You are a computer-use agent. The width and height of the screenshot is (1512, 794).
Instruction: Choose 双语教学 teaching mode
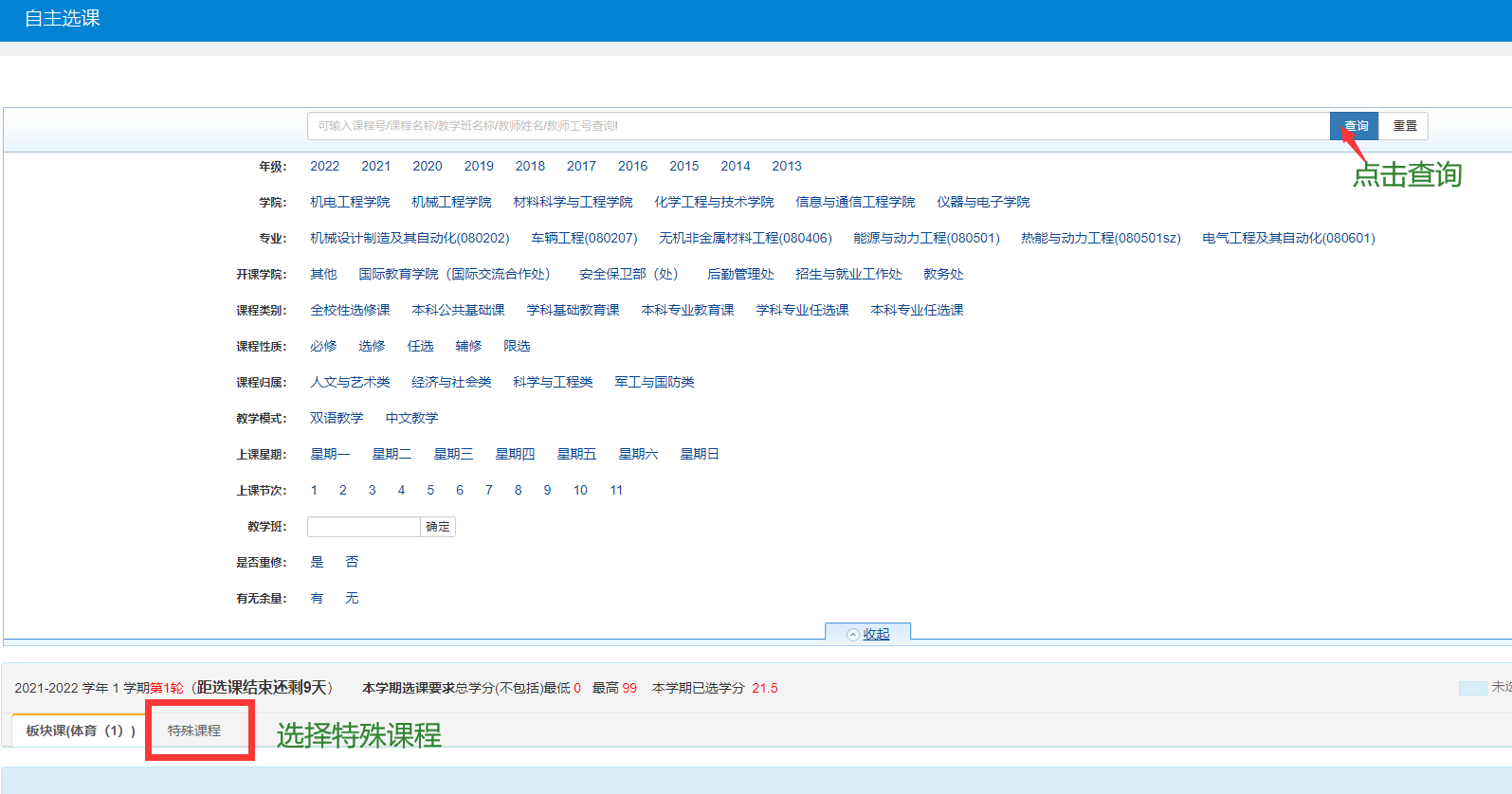tap(337, 418)
